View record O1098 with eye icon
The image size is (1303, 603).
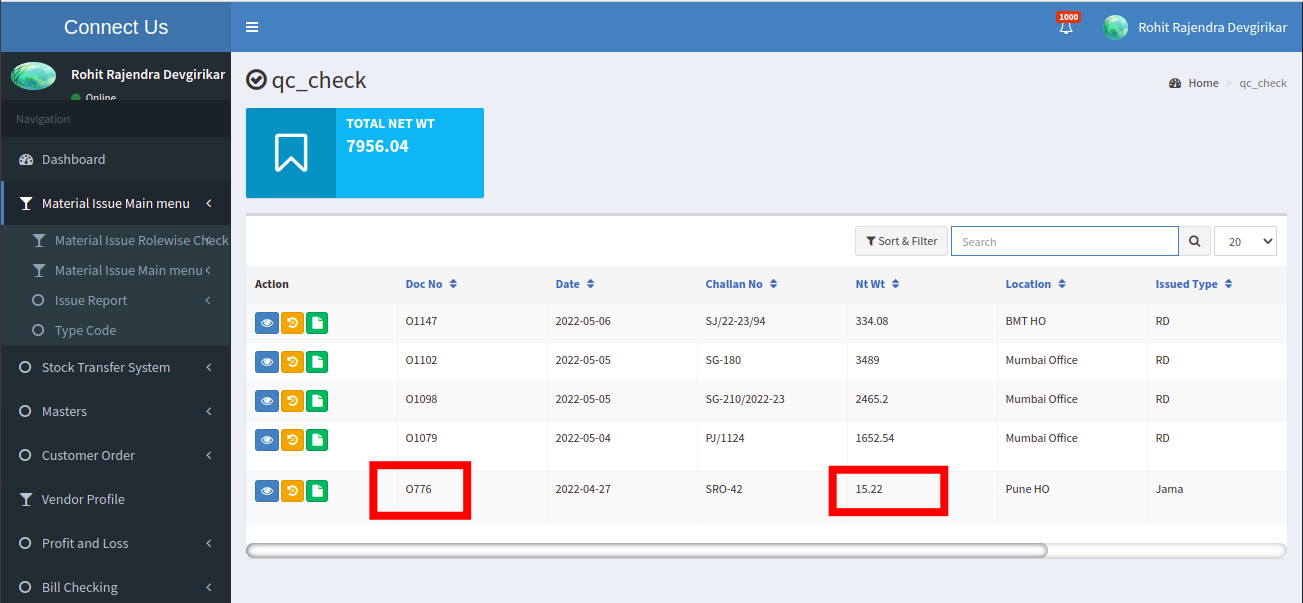coord(267,400)
